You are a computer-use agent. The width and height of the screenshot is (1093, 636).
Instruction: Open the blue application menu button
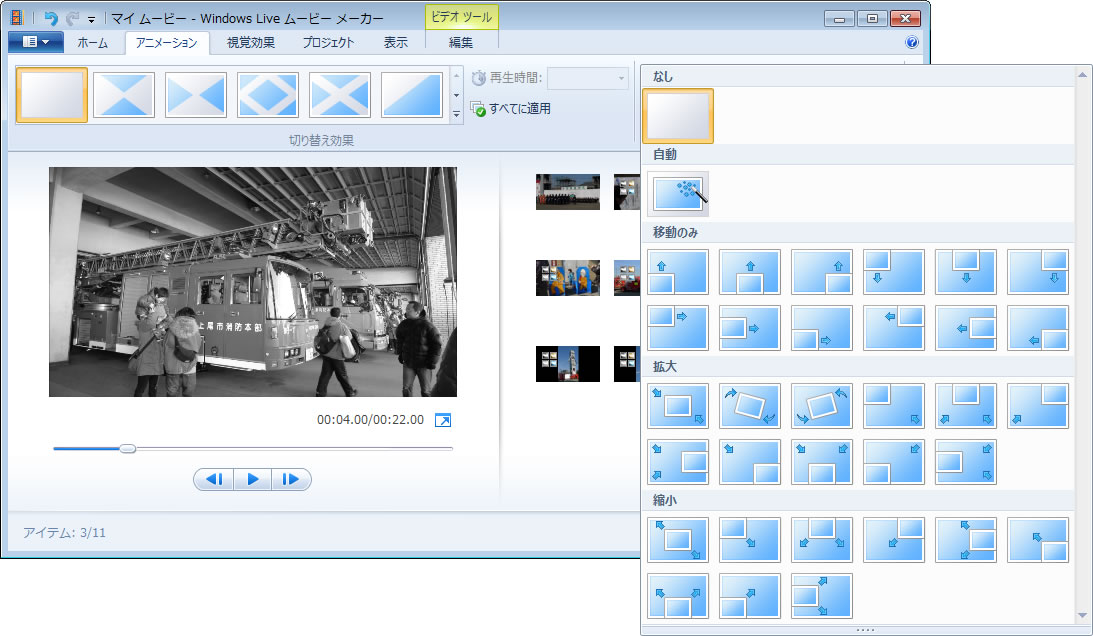click(35, 42)
